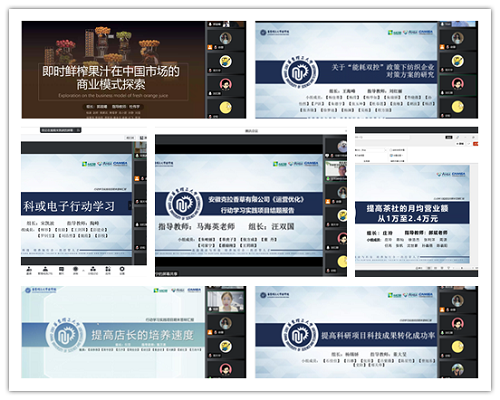Image resolution: width=500 pixels, height=400 pixels.
Task: Toggle the presenter view checkbox in ribbon
Action: coord(391,150)
